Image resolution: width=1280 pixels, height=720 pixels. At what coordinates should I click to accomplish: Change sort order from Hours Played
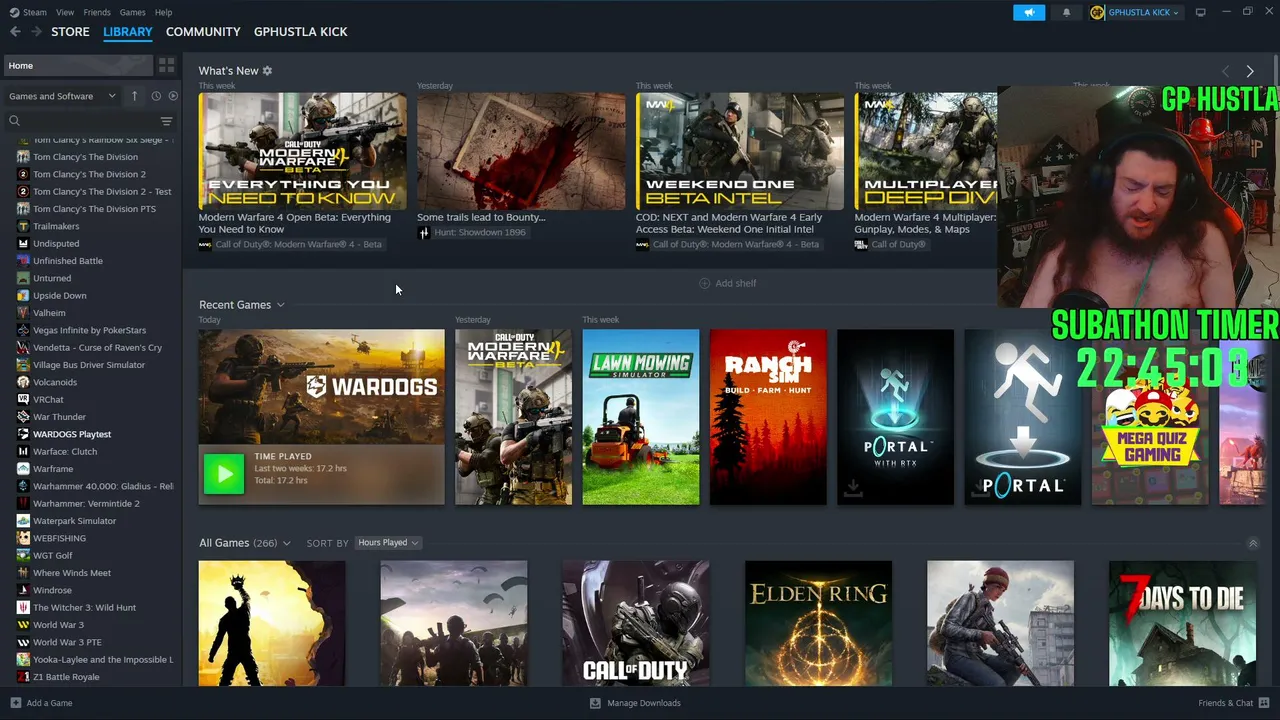coord(388,543)
